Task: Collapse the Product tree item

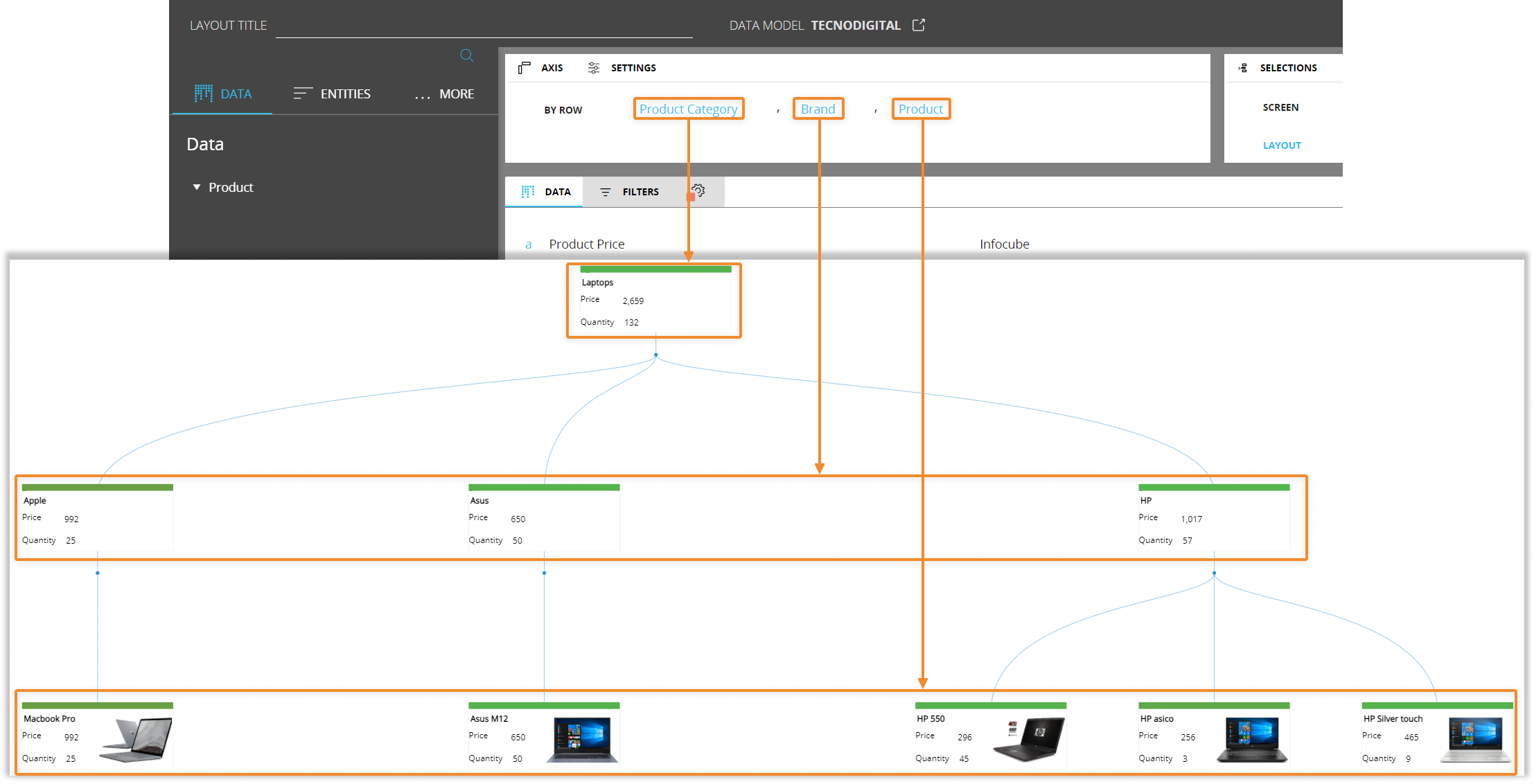Action: tap(197, 187)
